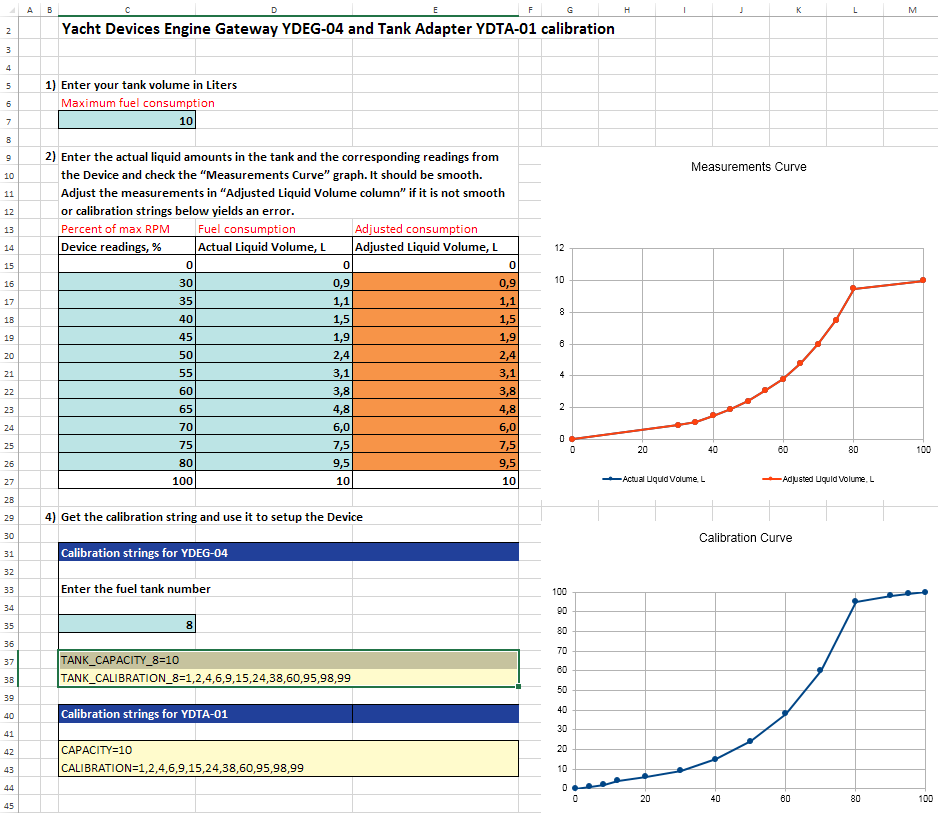The height and width of the screenshot is (813, 938).
Task: Select orange Adjusted Liquid Volume cell 0,9
Action: point(436,282)
